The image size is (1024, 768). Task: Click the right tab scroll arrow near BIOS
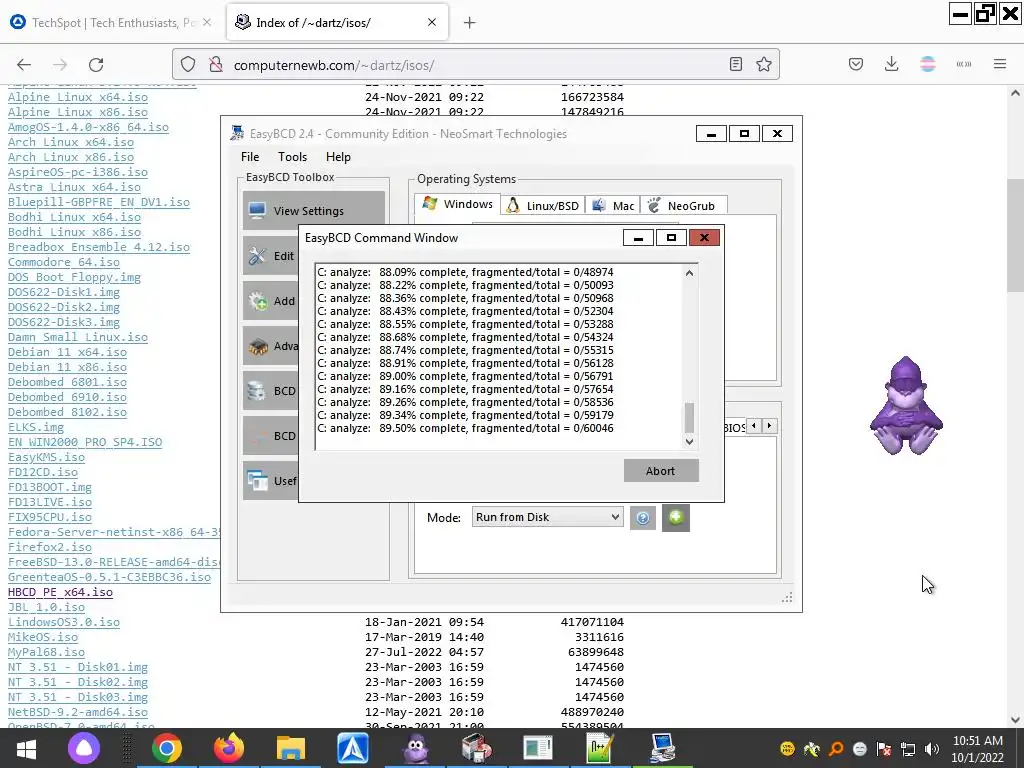769,426
